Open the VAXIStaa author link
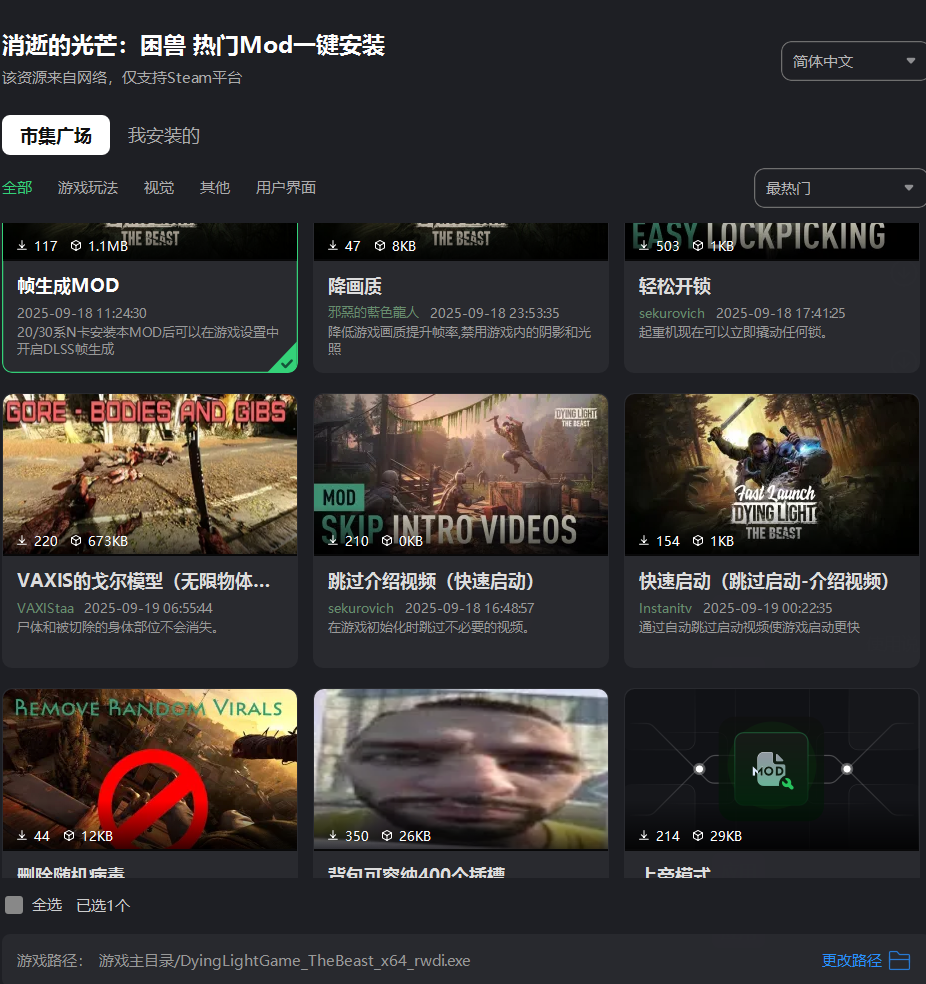Viewport: 926px width, 984px height. point(45,608)
